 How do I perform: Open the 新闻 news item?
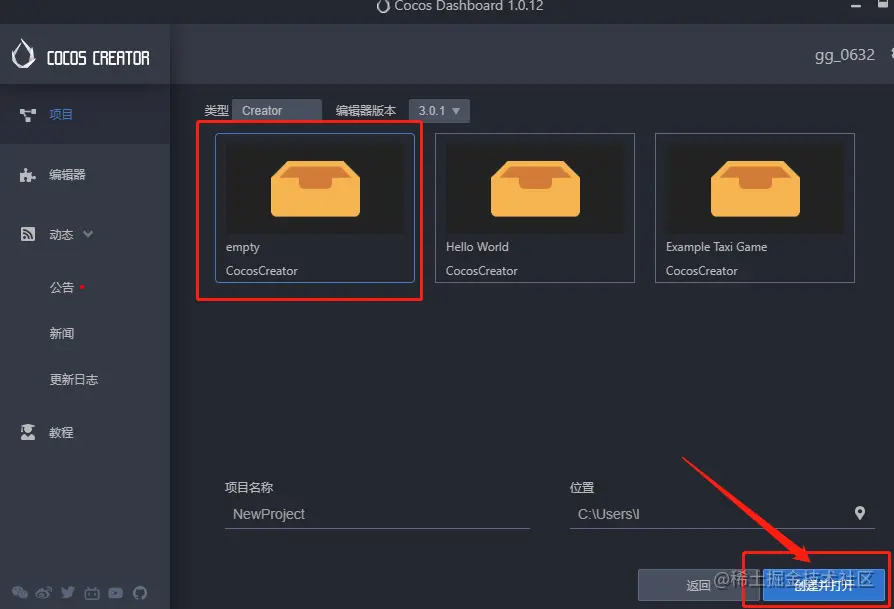(62, 333)
